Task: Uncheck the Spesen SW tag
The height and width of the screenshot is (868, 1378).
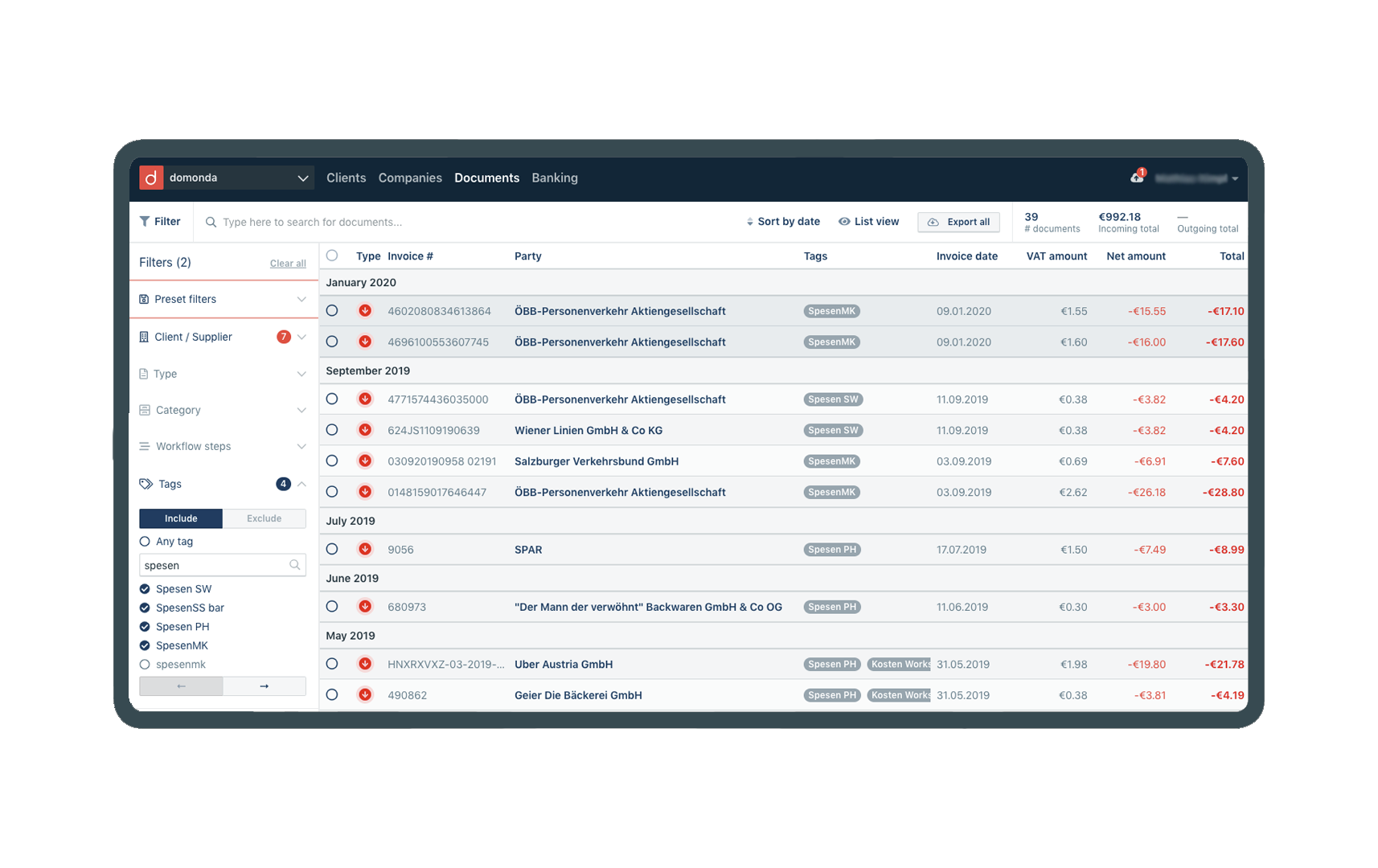Action: click(145, 589)
